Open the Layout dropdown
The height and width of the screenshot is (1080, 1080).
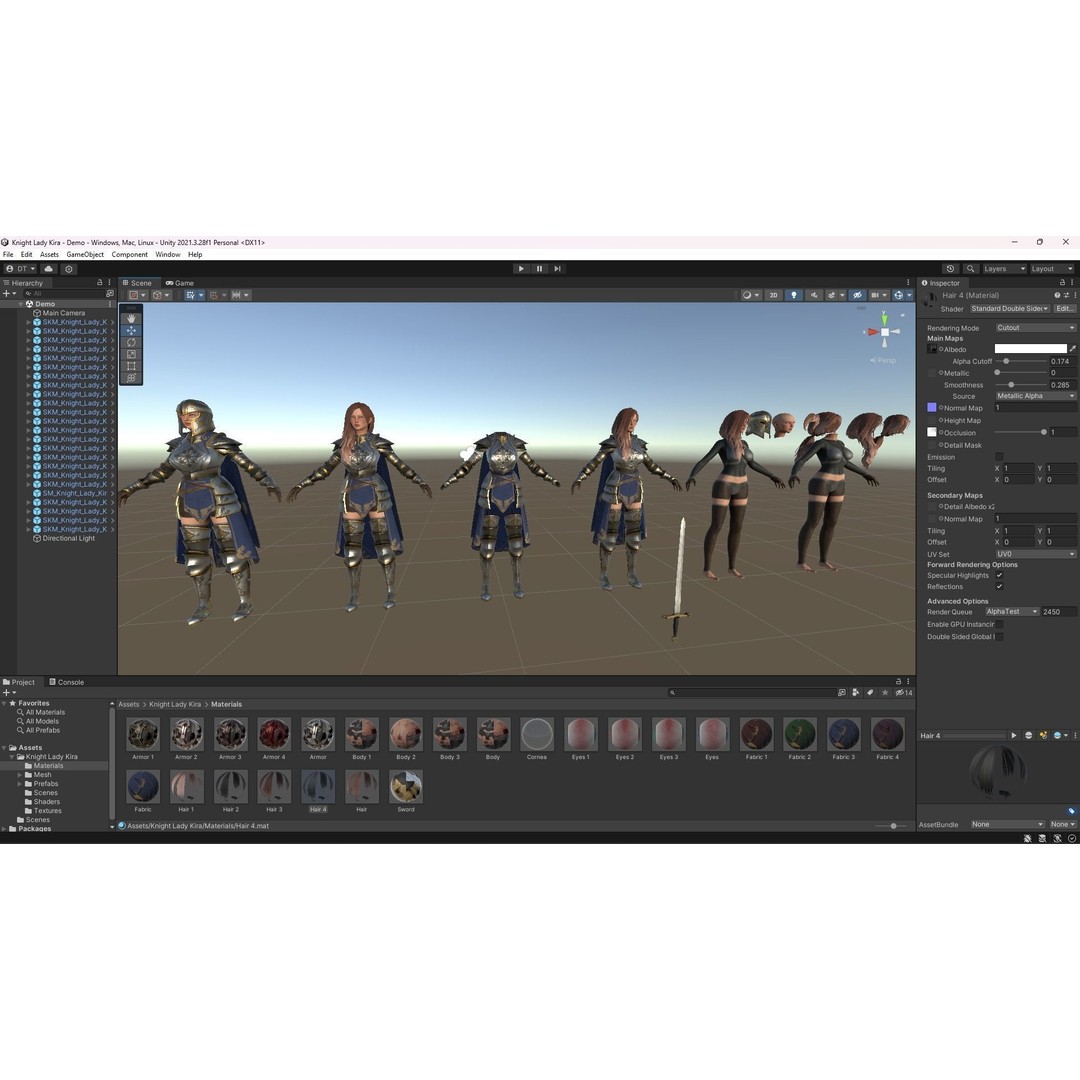[x=1051, y=269]
